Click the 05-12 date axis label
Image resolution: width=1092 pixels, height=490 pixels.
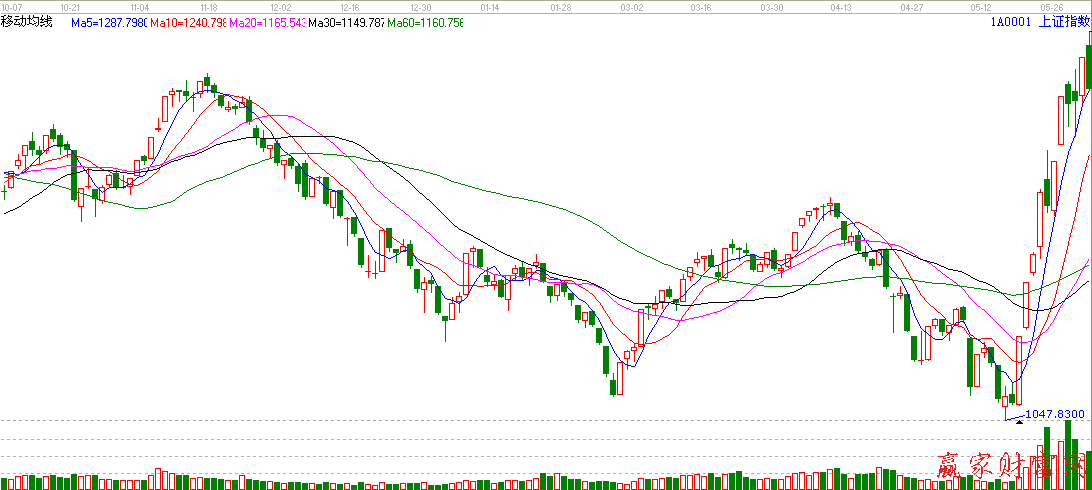[x=982, y=6]
